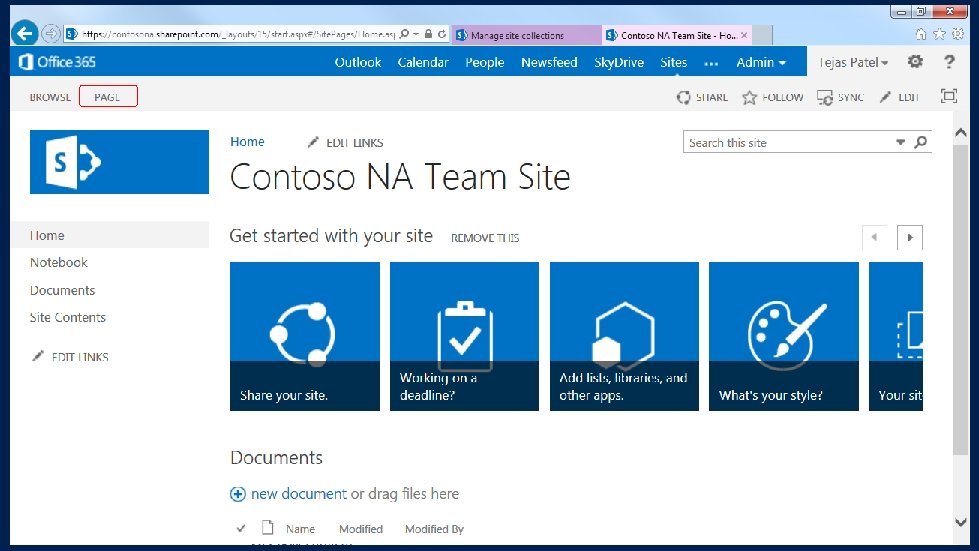Screen dimensions: 979x551
Task: Open the SharePoint settings gear icon
Action: 915,61
